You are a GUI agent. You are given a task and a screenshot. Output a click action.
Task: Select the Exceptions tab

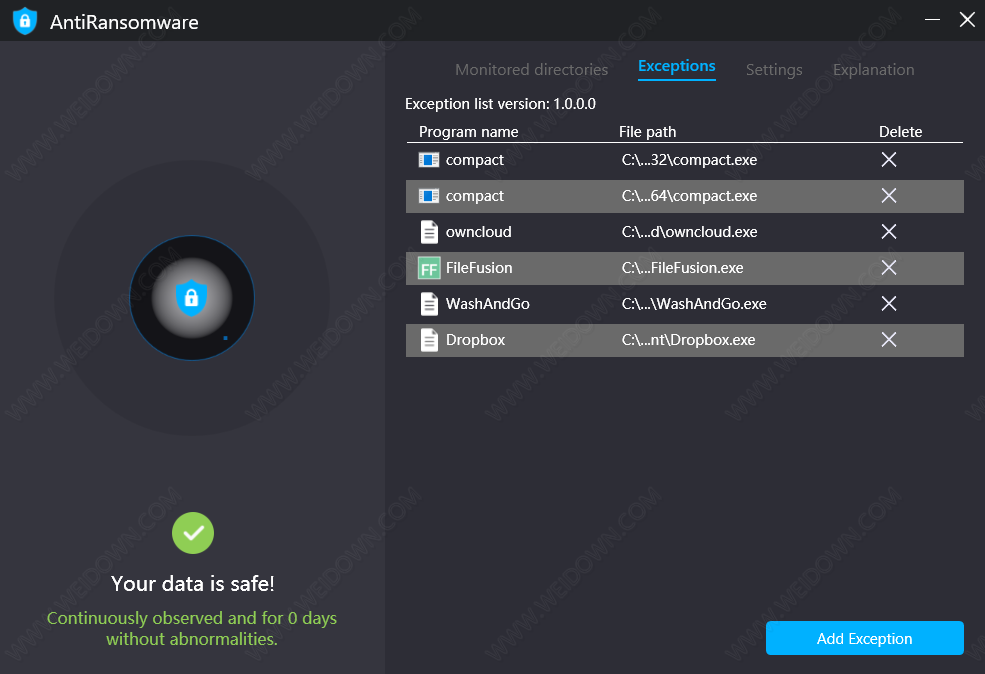[677, 67]
